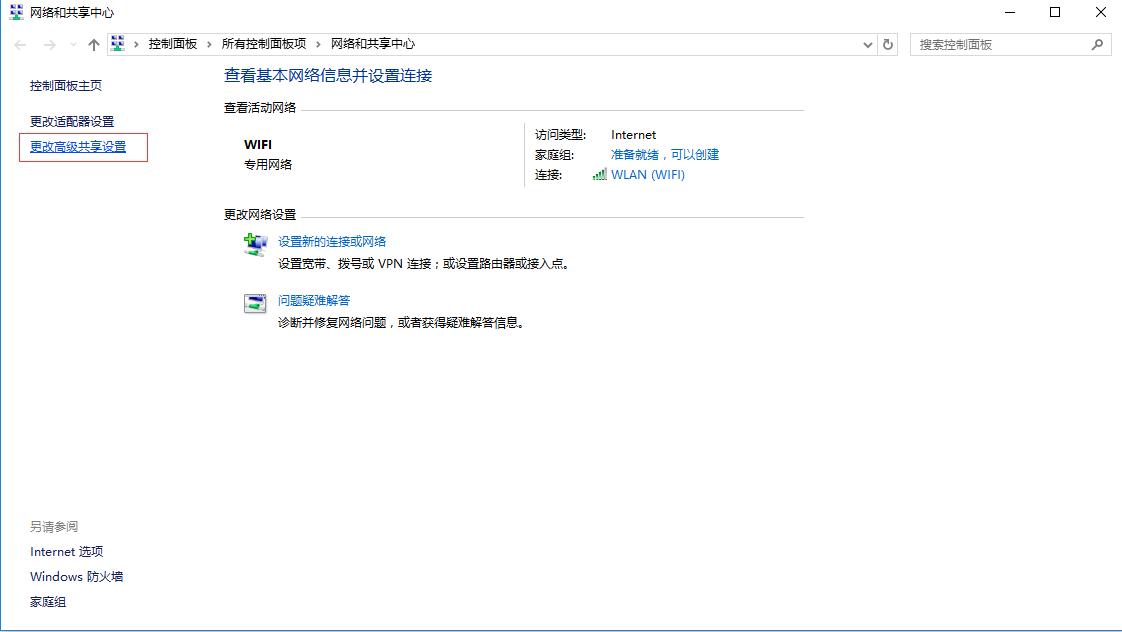
Task: Click the Network and Sharing Center icon in address bar
Action: pyautogui.click(x=117, y=44)
